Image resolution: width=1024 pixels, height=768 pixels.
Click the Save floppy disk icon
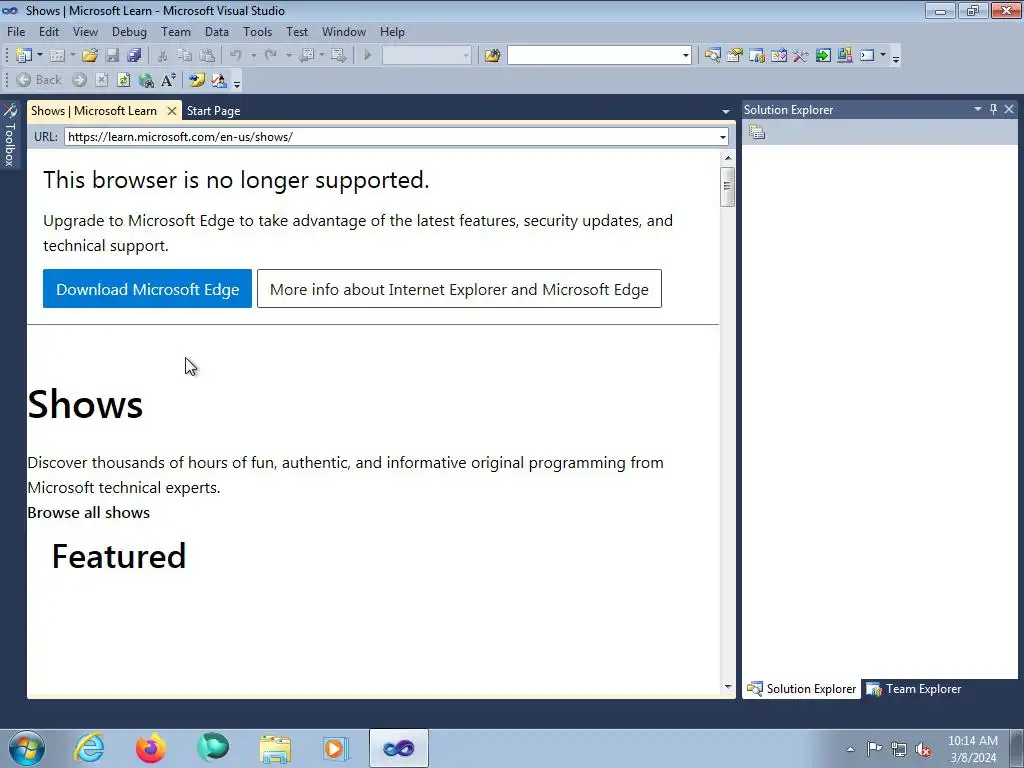click(112, 56)
